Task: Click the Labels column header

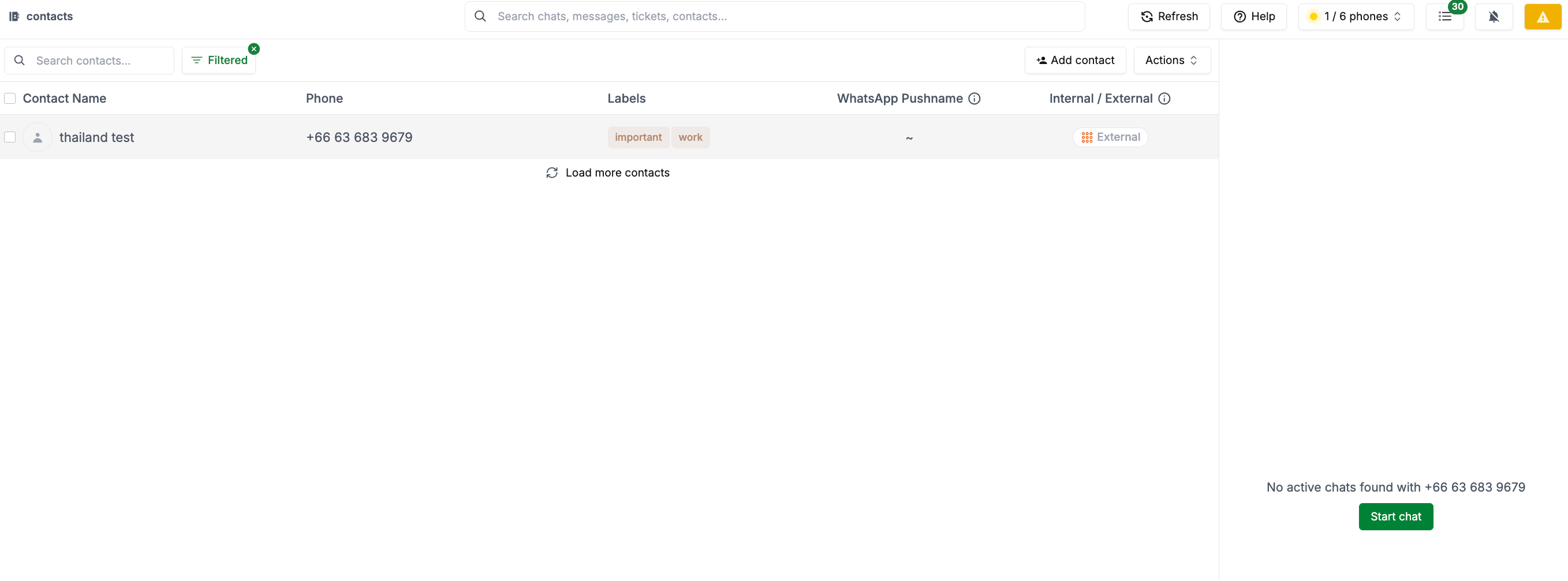Action: [x=626, y=99]
